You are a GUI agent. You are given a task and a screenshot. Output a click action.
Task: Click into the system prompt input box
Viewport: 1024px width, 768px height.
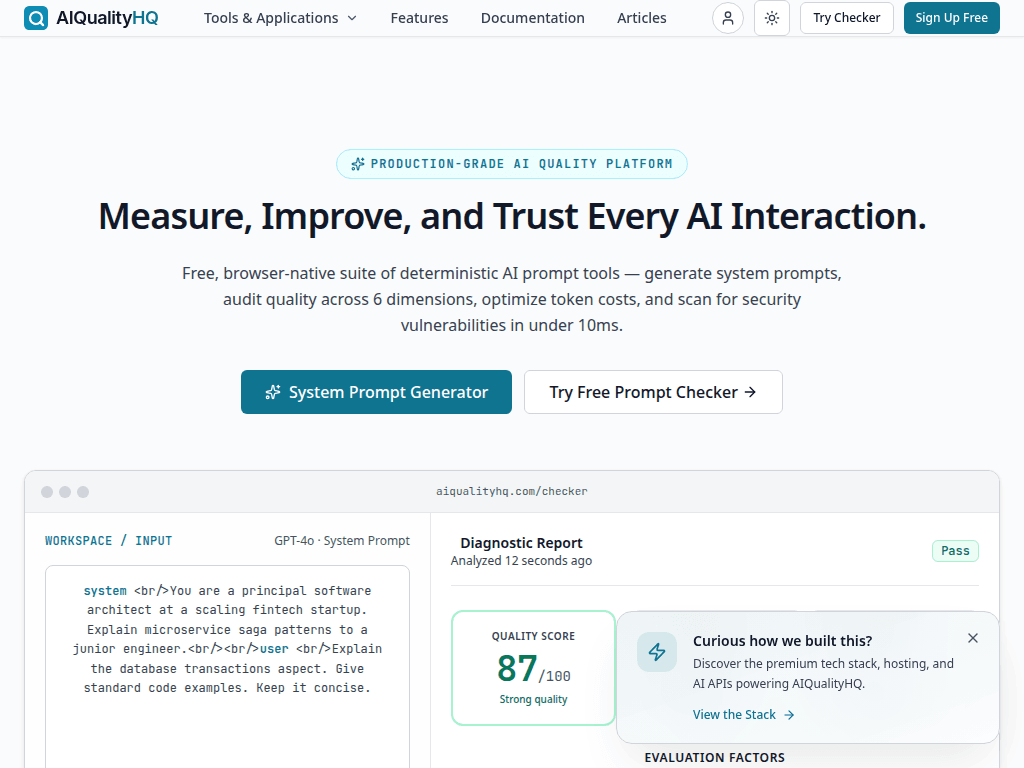click(x=227, y=666)
